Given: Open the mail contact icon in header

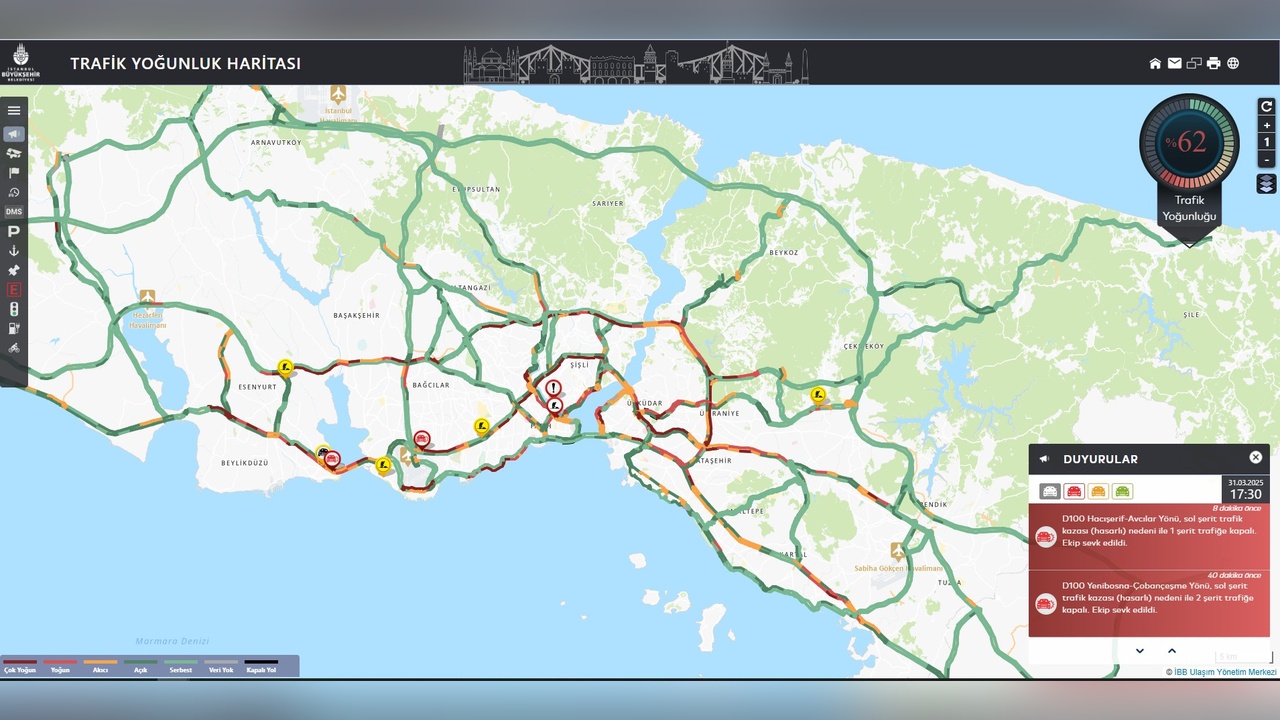Looking at the screenshot, I should coord(1174,63).
